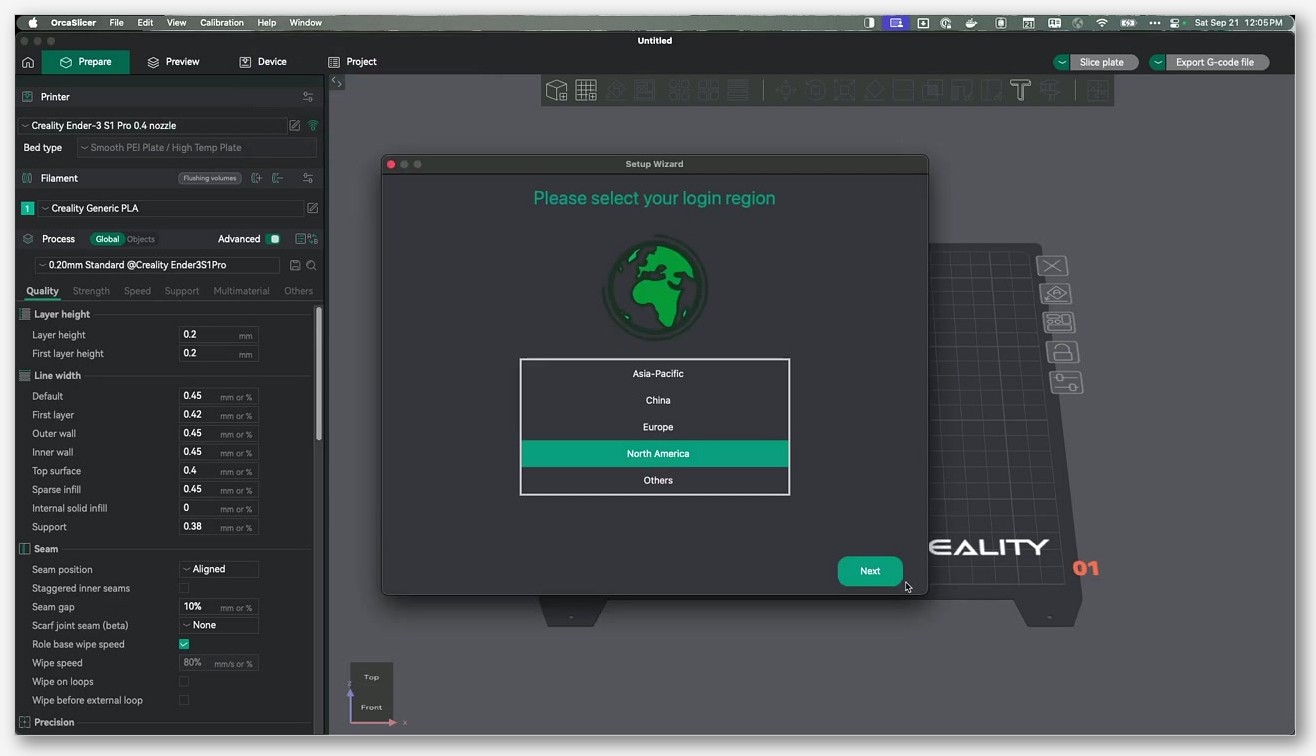Image resolution: width=1316 pixels, height=756 pixels.
Task: Open the Calibration menu
Action: pos(222,22)
